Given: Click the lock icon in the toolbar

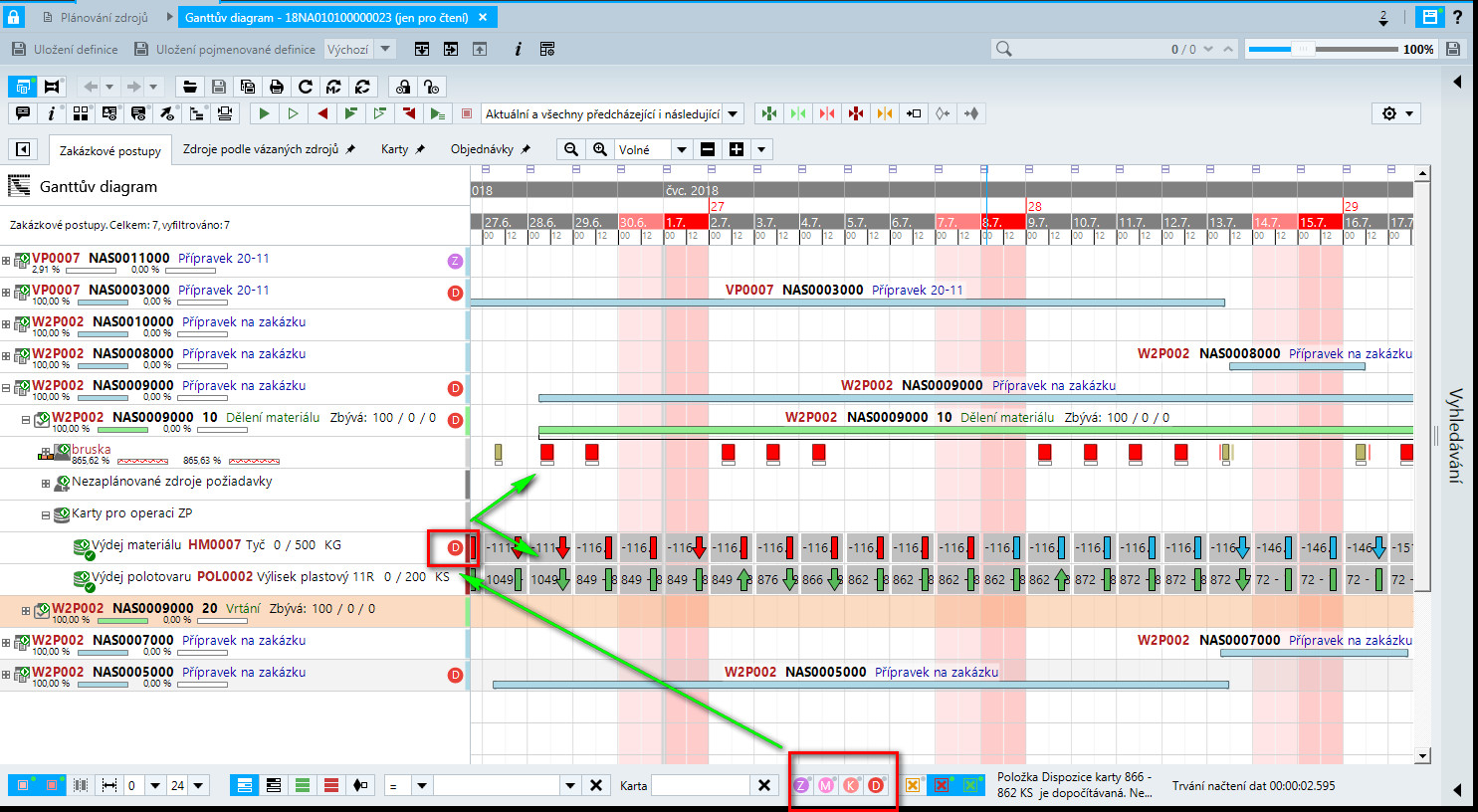Looking at the screenshot, I should [x=402, y=87].
